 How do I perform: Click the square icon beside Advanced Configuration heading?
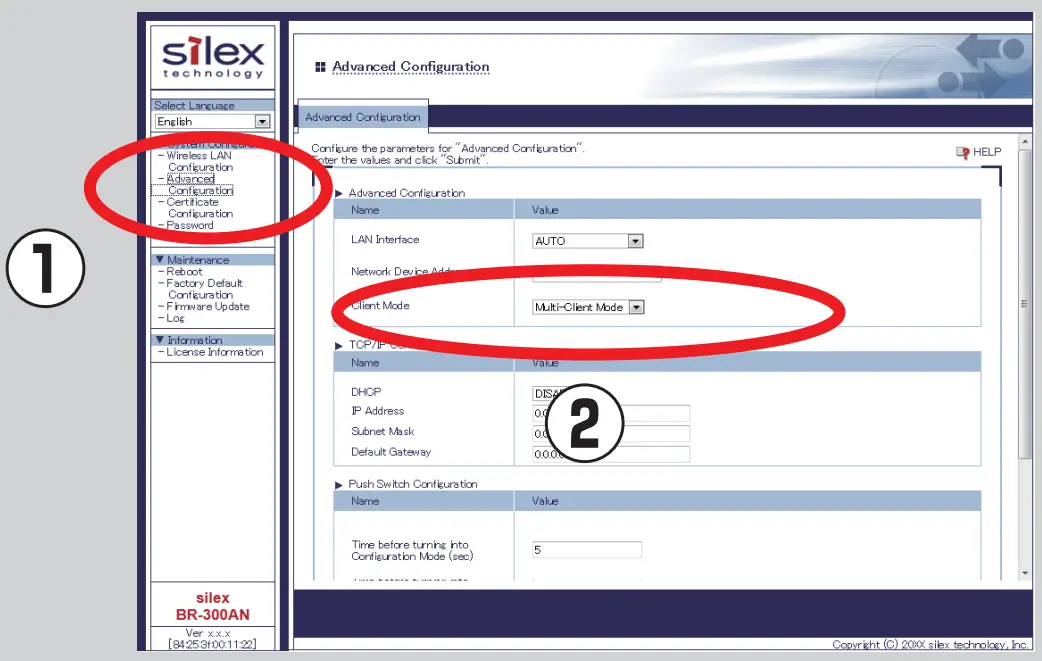pyautogui.click(x=320, y=67)
